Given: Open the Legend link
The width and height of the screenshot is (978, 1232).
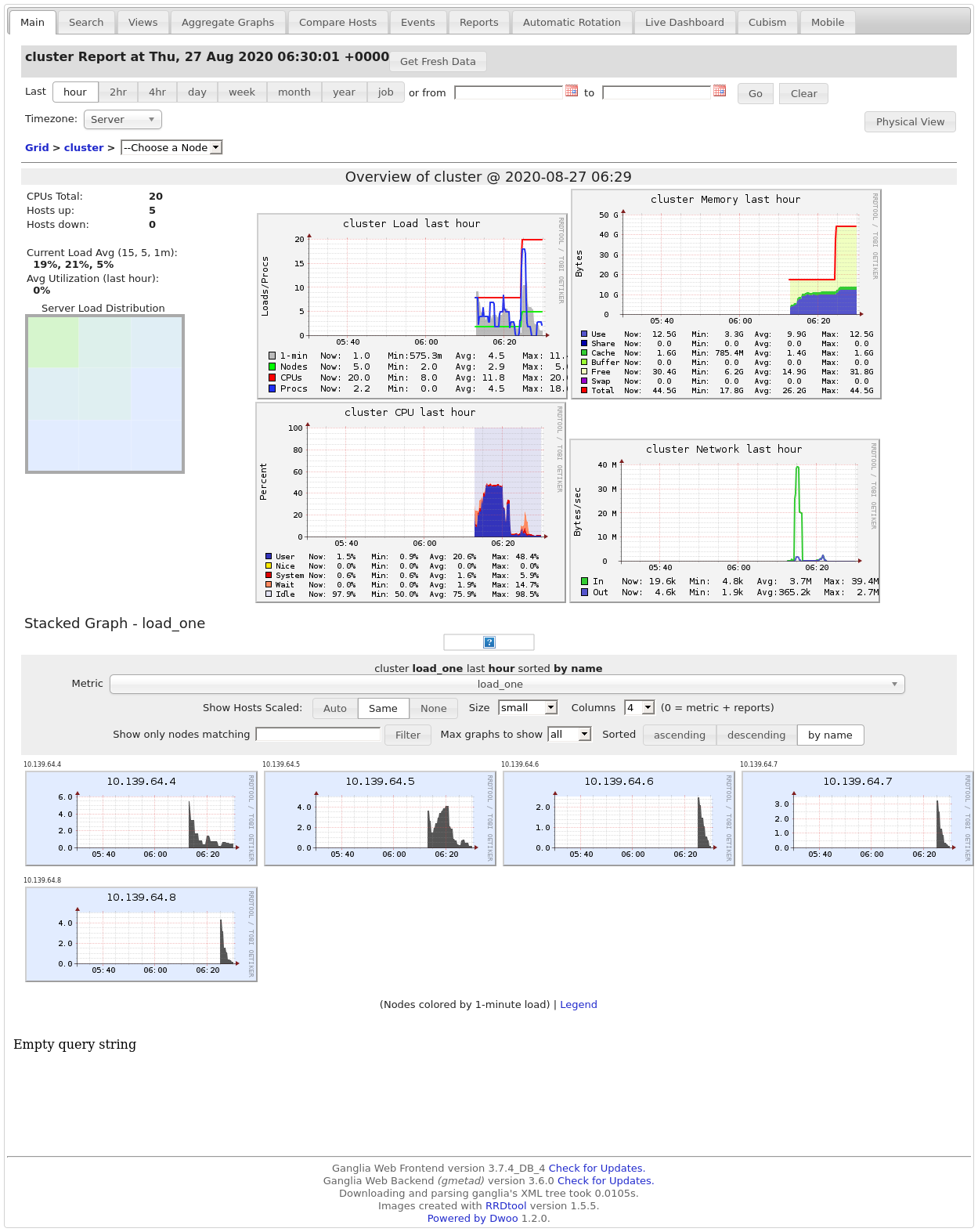Looking at the screenshot, I should 579,1004.
